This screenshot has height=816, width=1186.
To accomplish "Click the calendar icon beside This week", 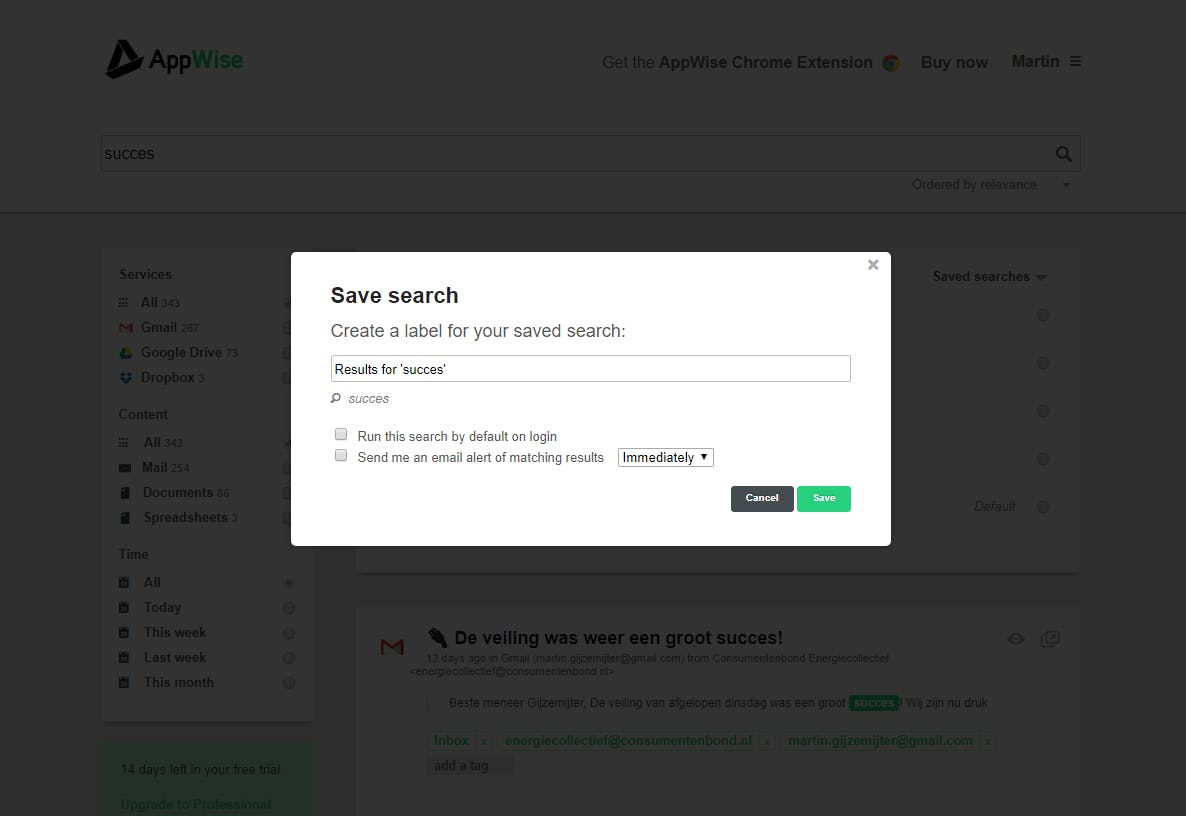I will pos(124,632).
